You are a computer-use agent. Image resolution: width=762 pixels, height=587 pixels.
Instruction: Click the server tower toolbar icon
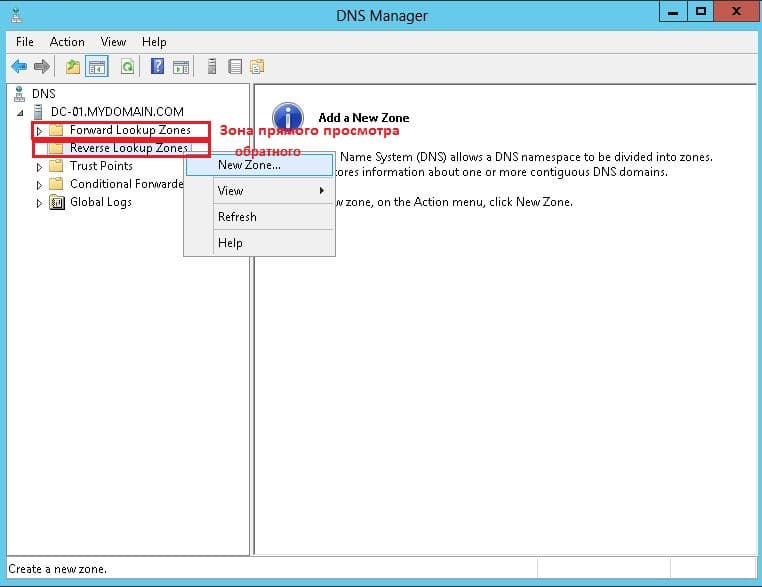coord(212,66)
